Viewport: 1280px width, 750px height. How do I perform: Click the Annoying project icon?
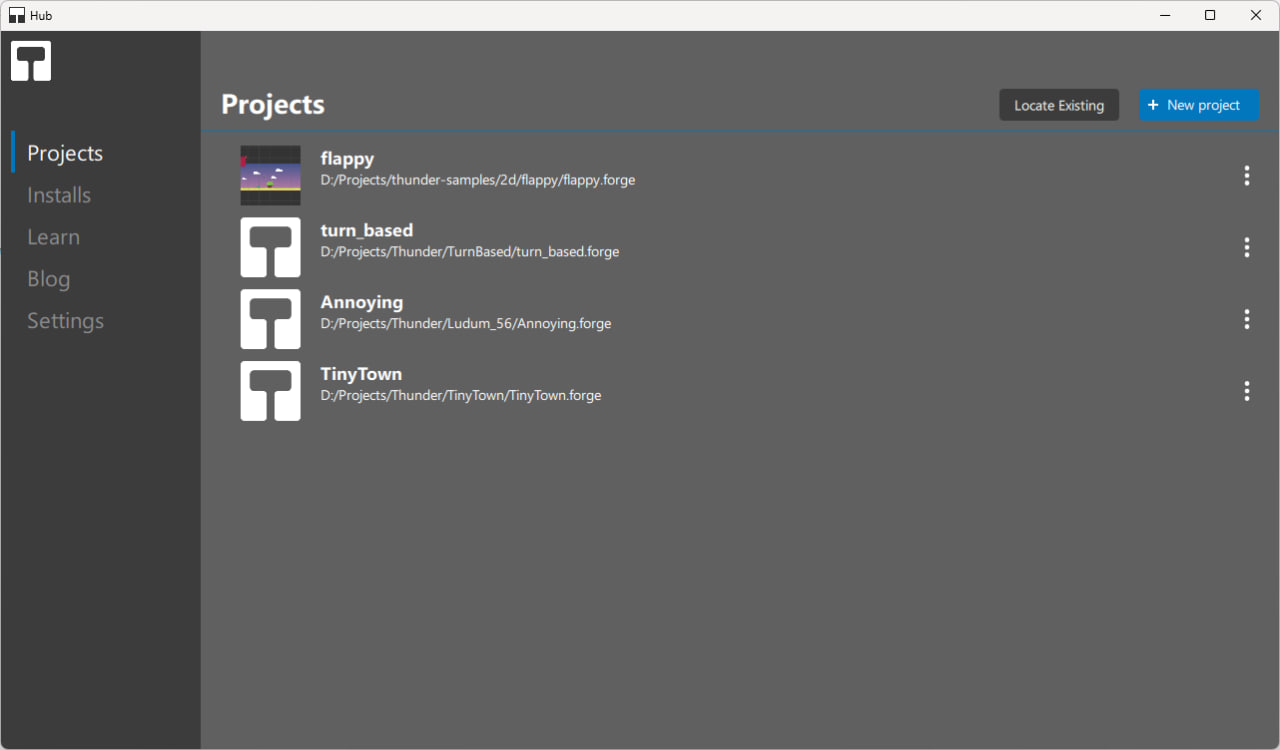coord(270,319)
